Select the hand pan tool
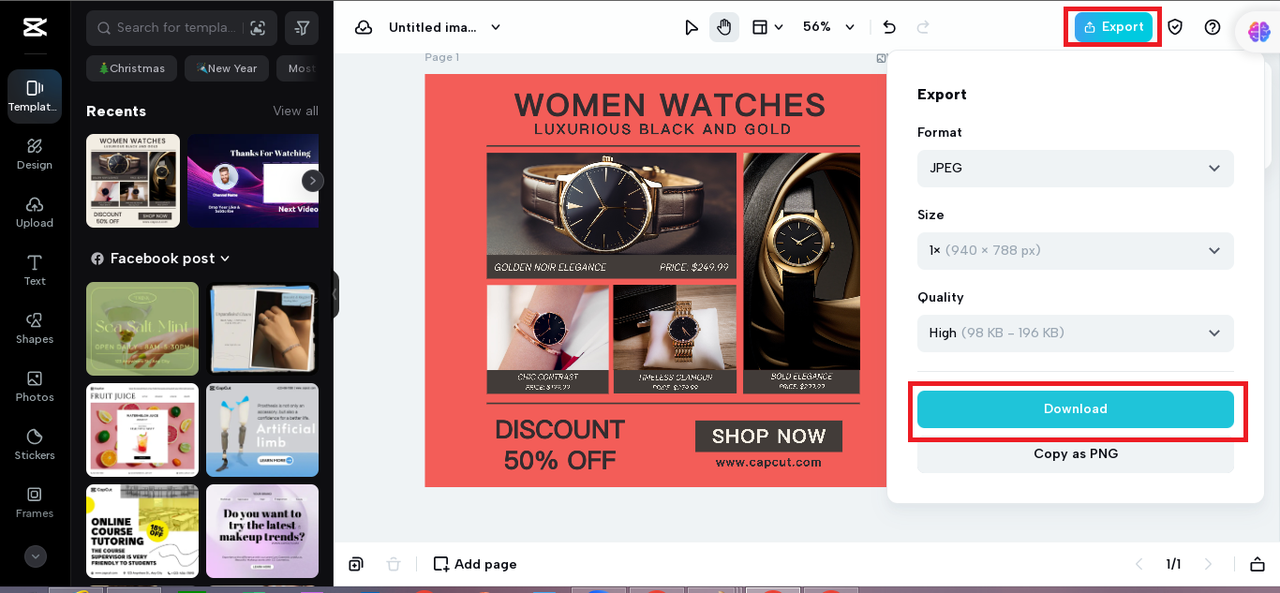The width and height of the screenshot is (1280, 593). coord(724,27)
